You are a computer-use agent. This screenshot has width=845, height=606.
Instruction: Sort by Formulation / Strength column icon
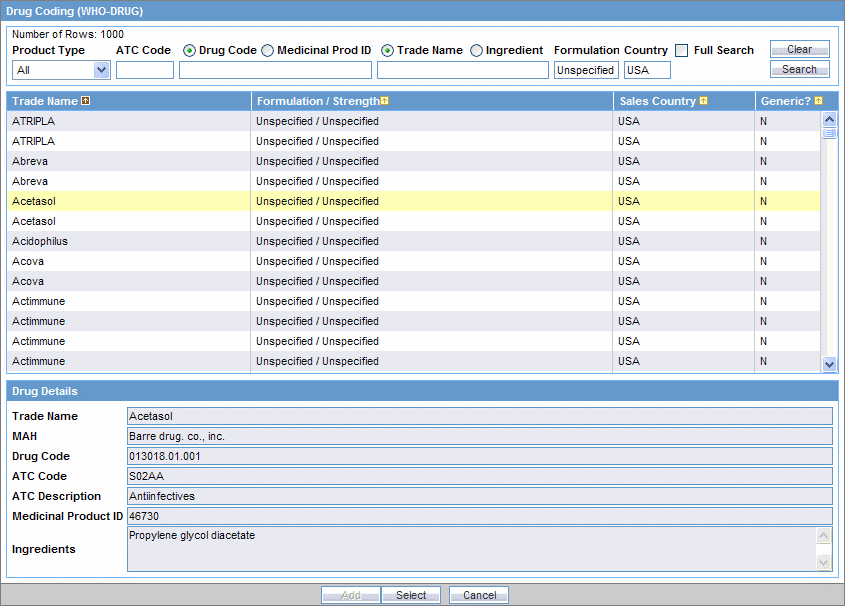pos(384,101)
